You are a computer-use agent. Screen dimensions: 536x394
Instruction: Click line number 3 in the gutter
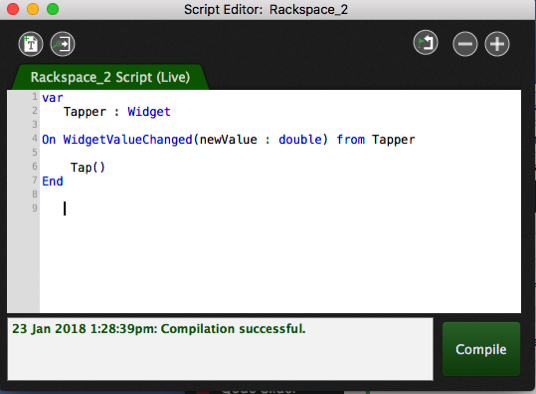click(x=35, y=124)
